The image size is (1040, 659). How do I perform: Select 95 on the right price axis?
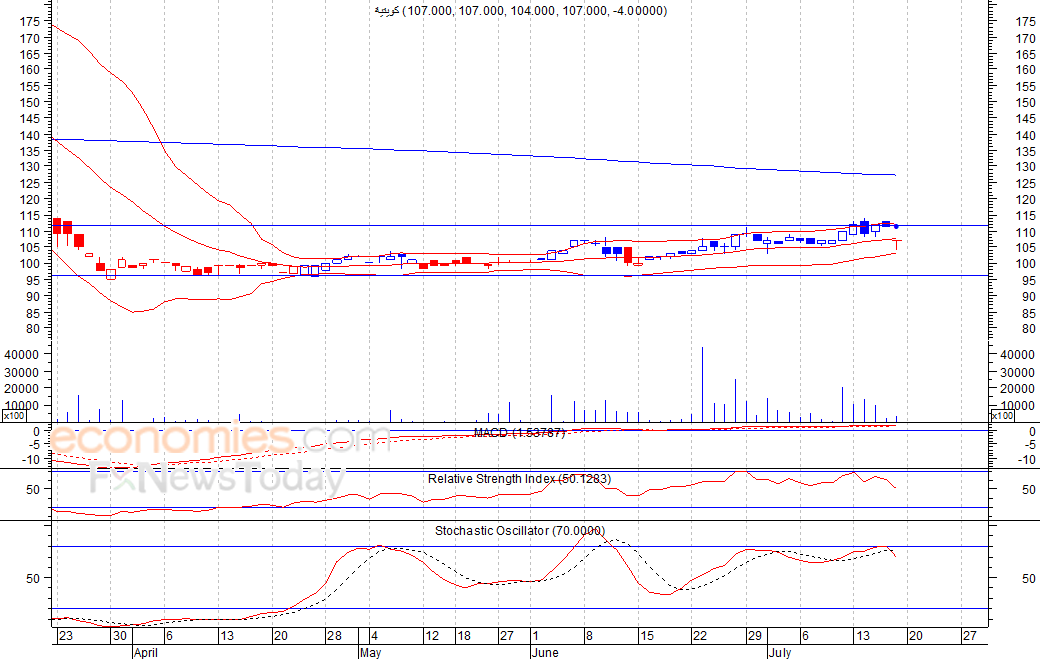pyautogui.click(x=1029, y=280)
